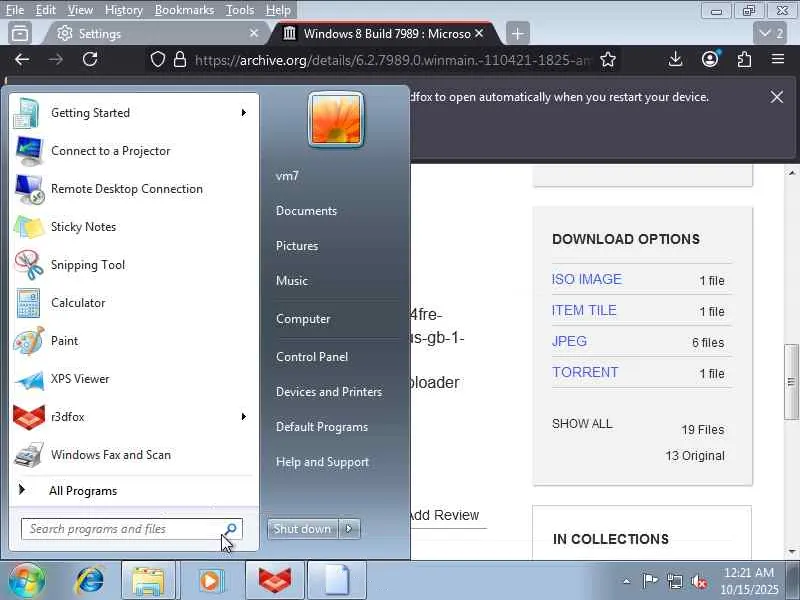Open the Help menu

(x=278, y=10)
